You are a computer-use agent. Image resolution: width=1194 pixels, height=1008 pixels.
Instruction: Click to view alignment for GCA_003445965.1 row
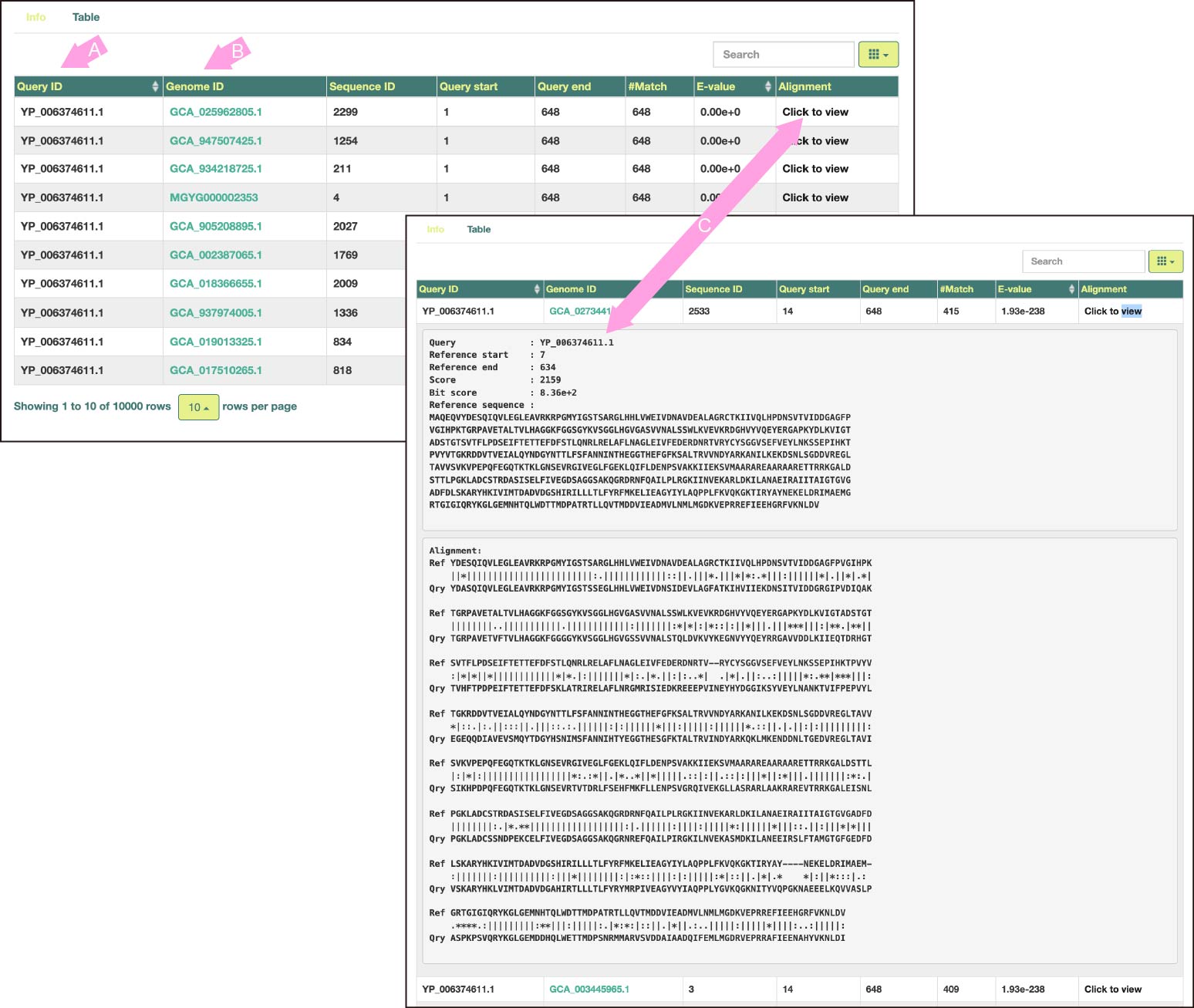click(x=1113, y=989)
